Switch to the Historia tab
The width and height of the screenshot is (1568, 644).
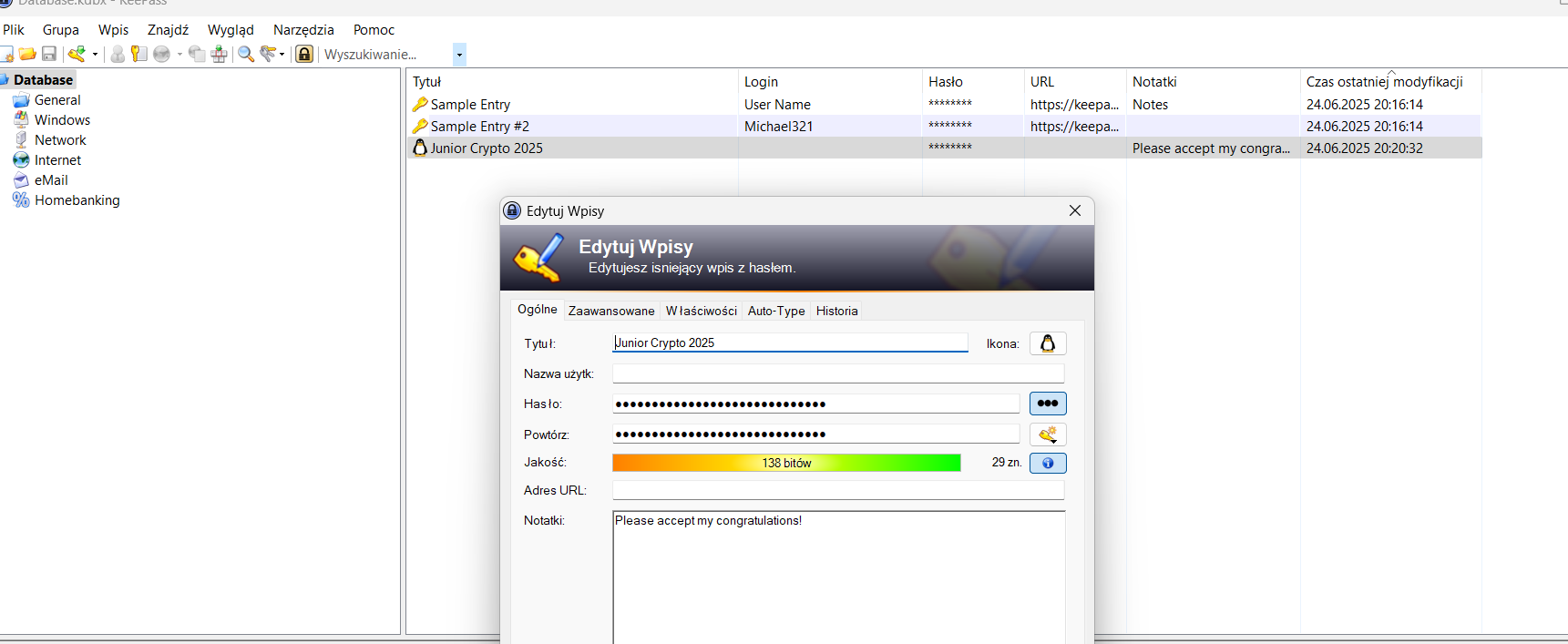click(837, 311)
